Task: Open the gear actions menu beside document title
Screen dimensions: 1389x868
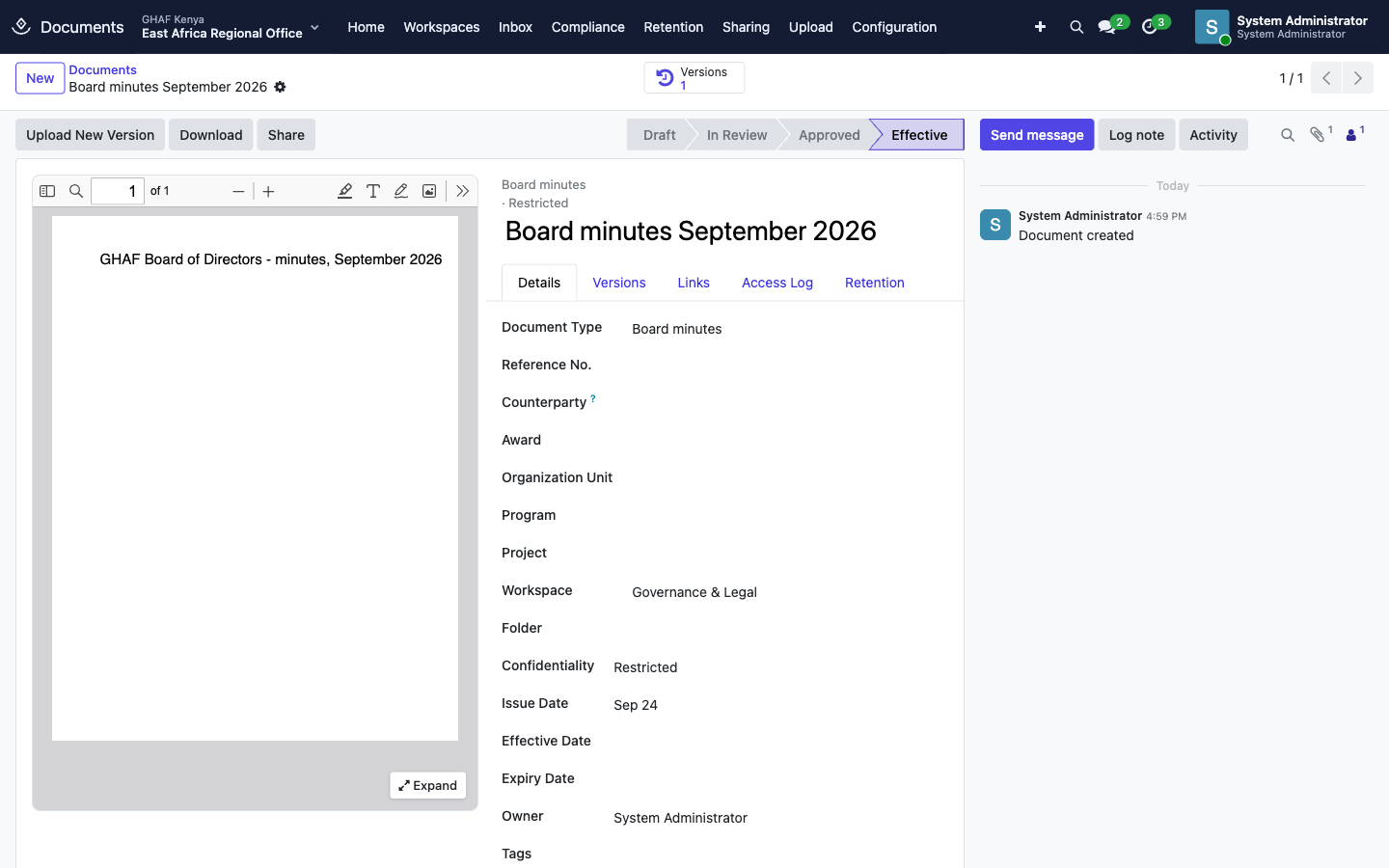Action: [280, 87]
